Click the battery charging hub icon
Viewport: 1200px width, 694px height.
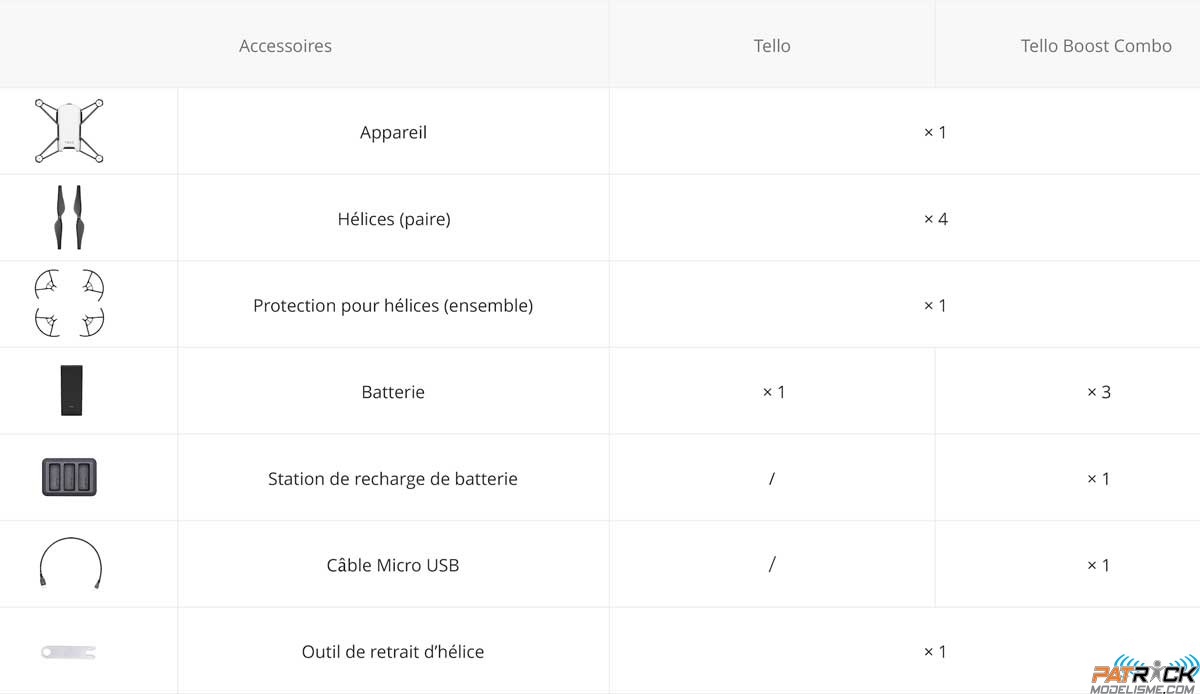(69, 477)
